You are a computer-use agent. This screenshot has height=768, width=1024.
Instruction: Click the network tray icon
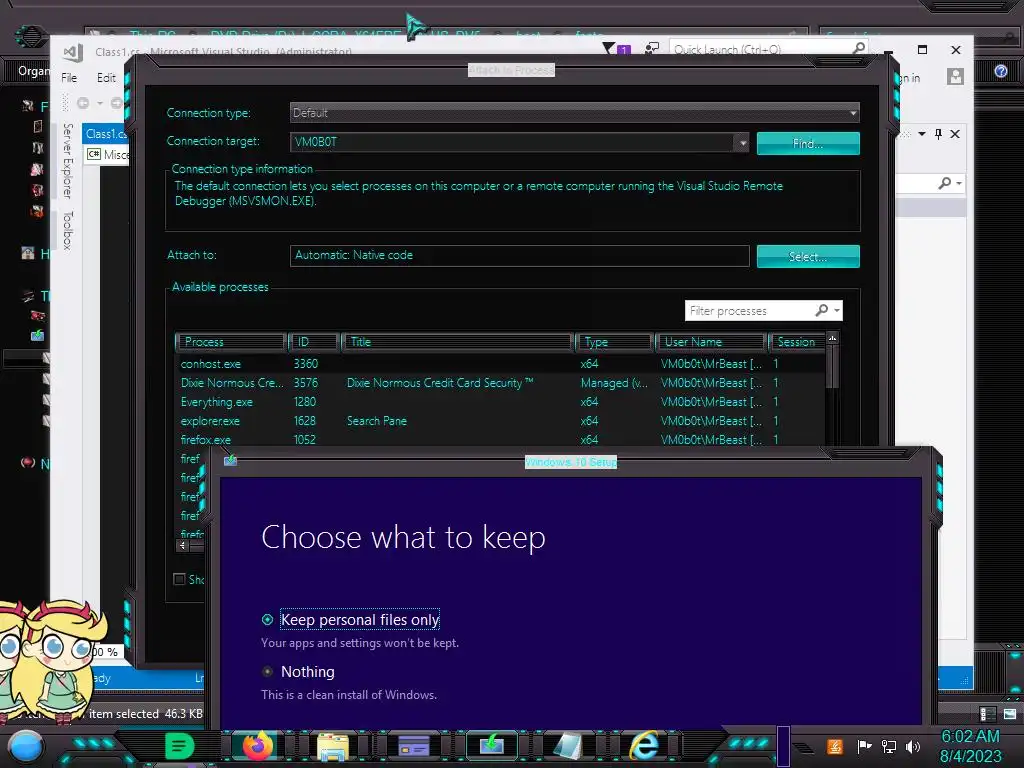[889, 746]
